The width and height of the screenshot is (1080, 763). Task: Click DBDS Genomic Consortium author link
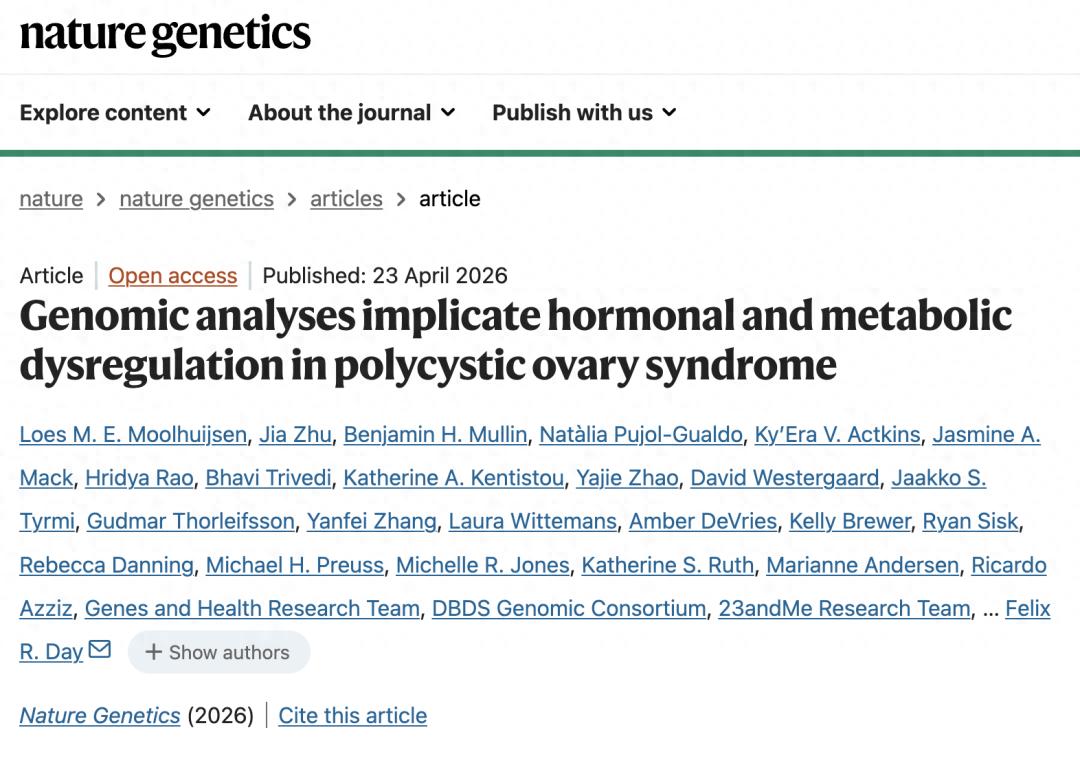coord(569,608)
